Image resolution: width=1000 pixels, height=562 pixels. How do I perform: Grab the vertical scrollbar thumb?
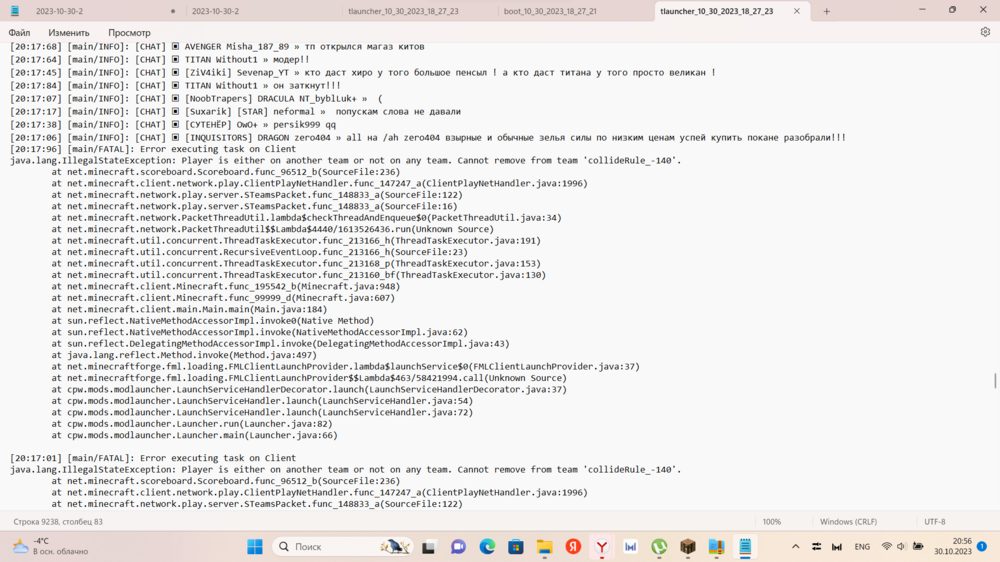[x=995, y=380]
